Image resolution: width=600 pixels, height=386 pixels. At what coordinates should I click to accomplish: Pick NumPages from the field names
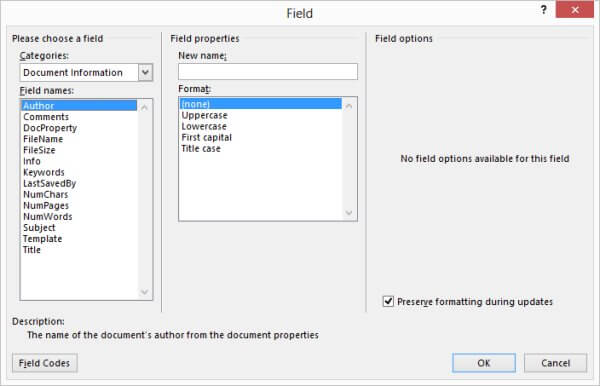(x=46, y=205)
